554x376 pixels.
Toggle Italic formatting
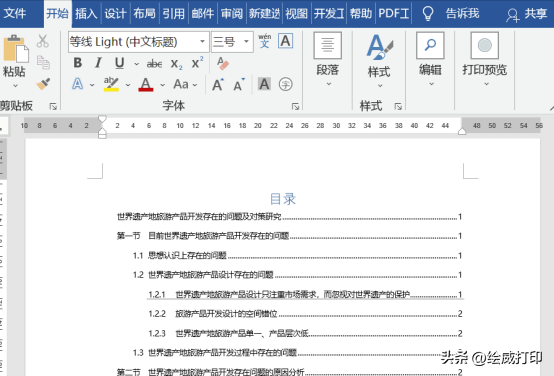(98, 63)
